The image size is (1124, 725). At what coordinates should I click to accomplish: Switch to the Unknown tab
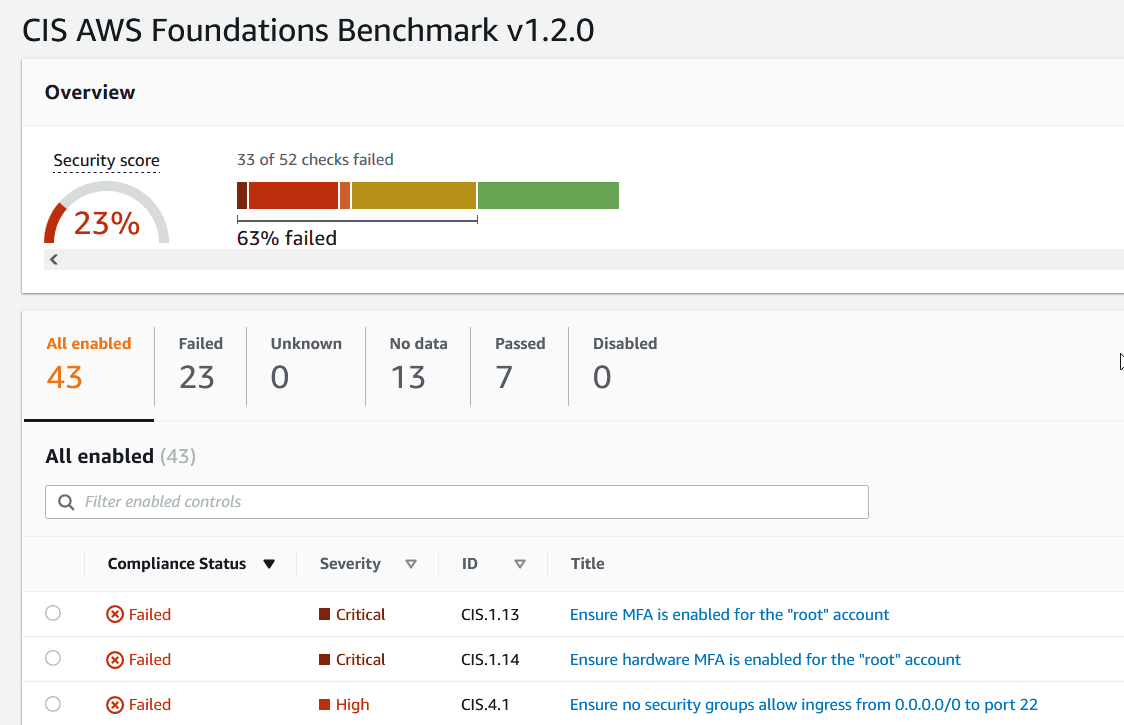[306, 366]
